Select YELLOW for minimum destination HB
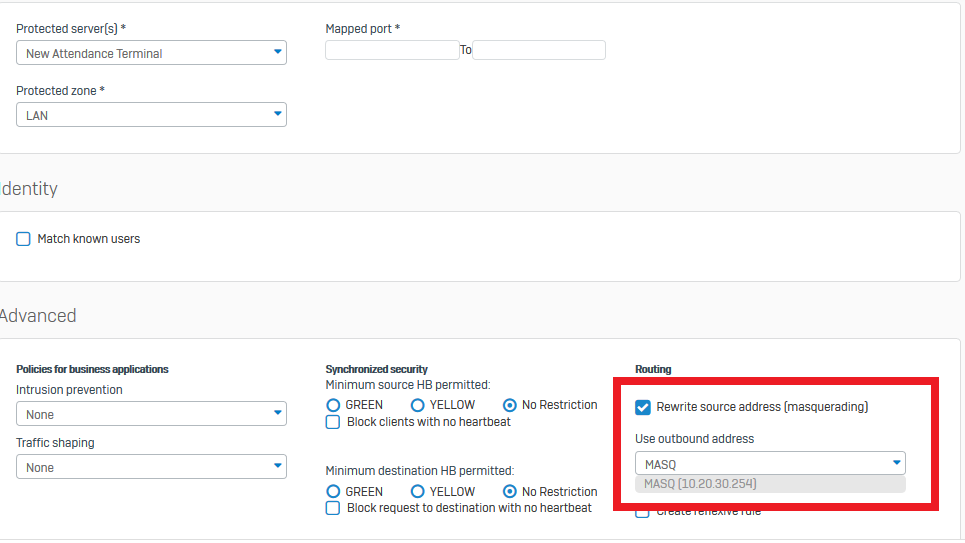 pos(418,492)
